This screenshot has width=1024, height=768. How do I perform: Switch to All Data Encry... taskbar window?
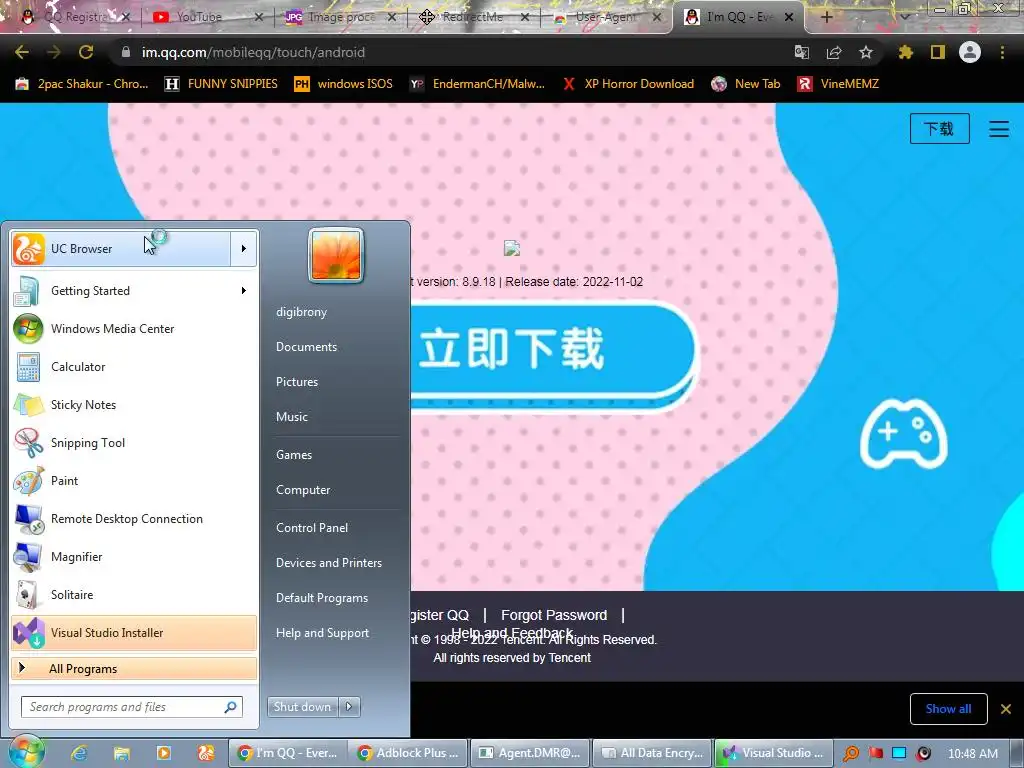[x=652, y=753]
